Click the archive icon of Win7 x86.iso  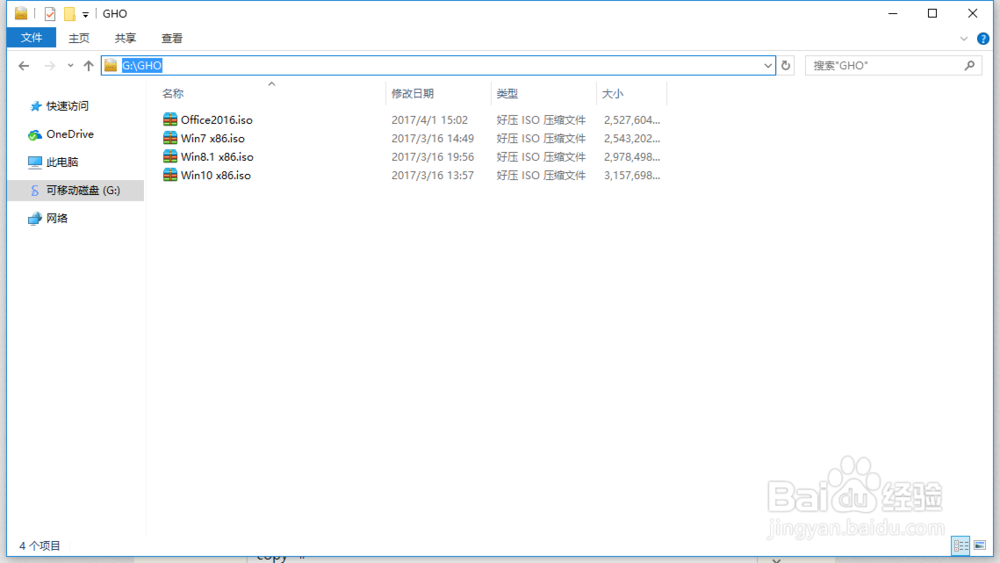click(x=170, y=138)
